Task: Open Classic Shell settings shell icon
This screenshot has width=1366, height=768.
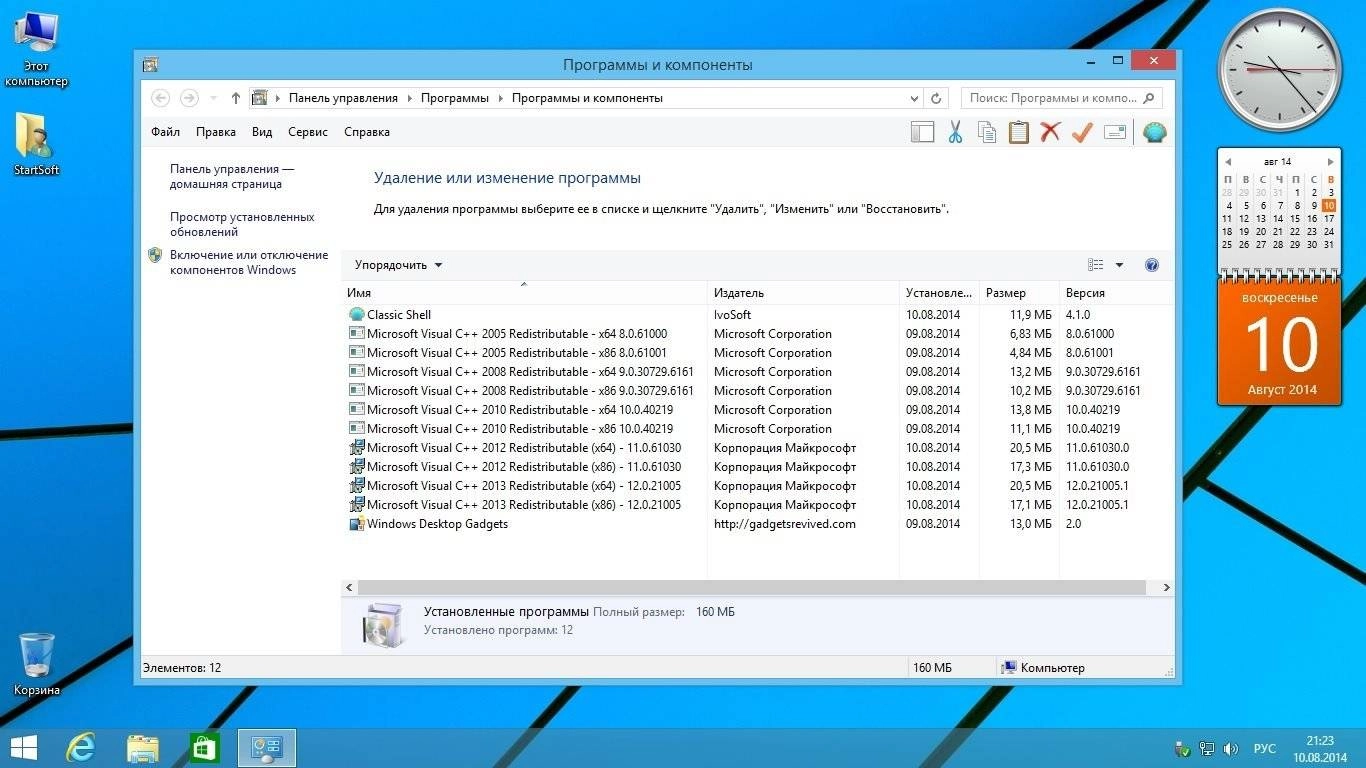Action: point(1155,132)
